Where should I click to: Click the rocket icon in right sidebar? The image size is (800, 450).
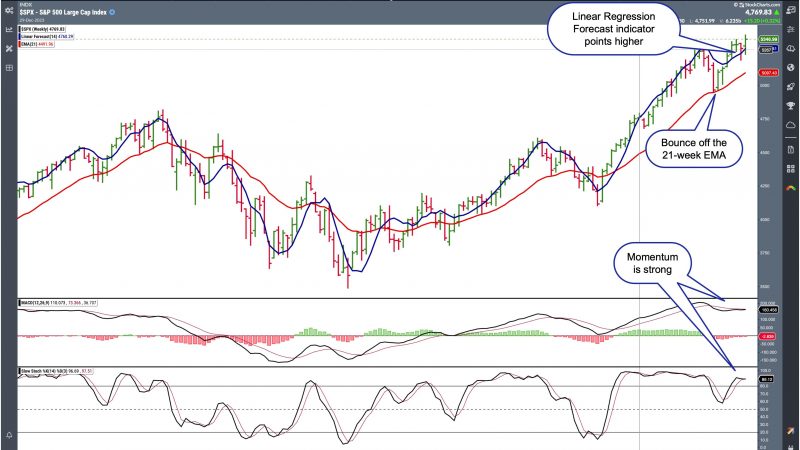tap(791, 86)
